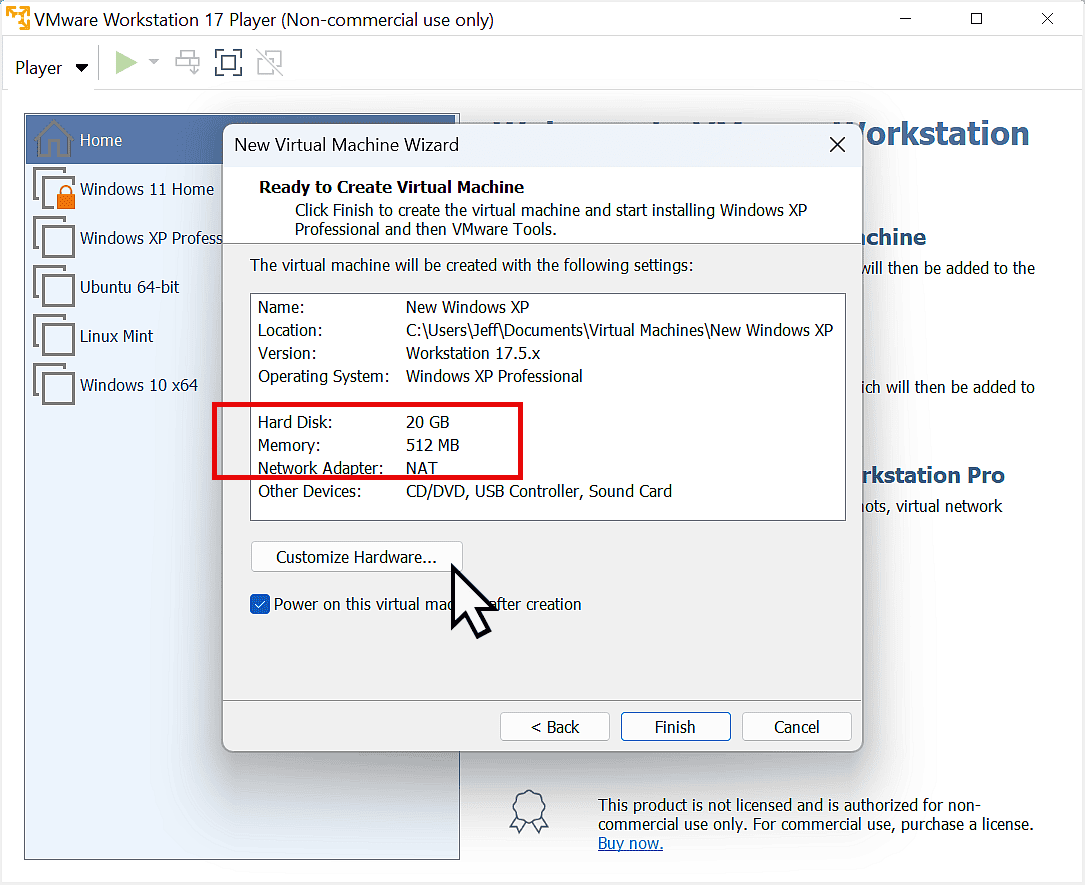The image size is (1085, 885).
Task: Expand the Play button options arrow
Action: 152,62
